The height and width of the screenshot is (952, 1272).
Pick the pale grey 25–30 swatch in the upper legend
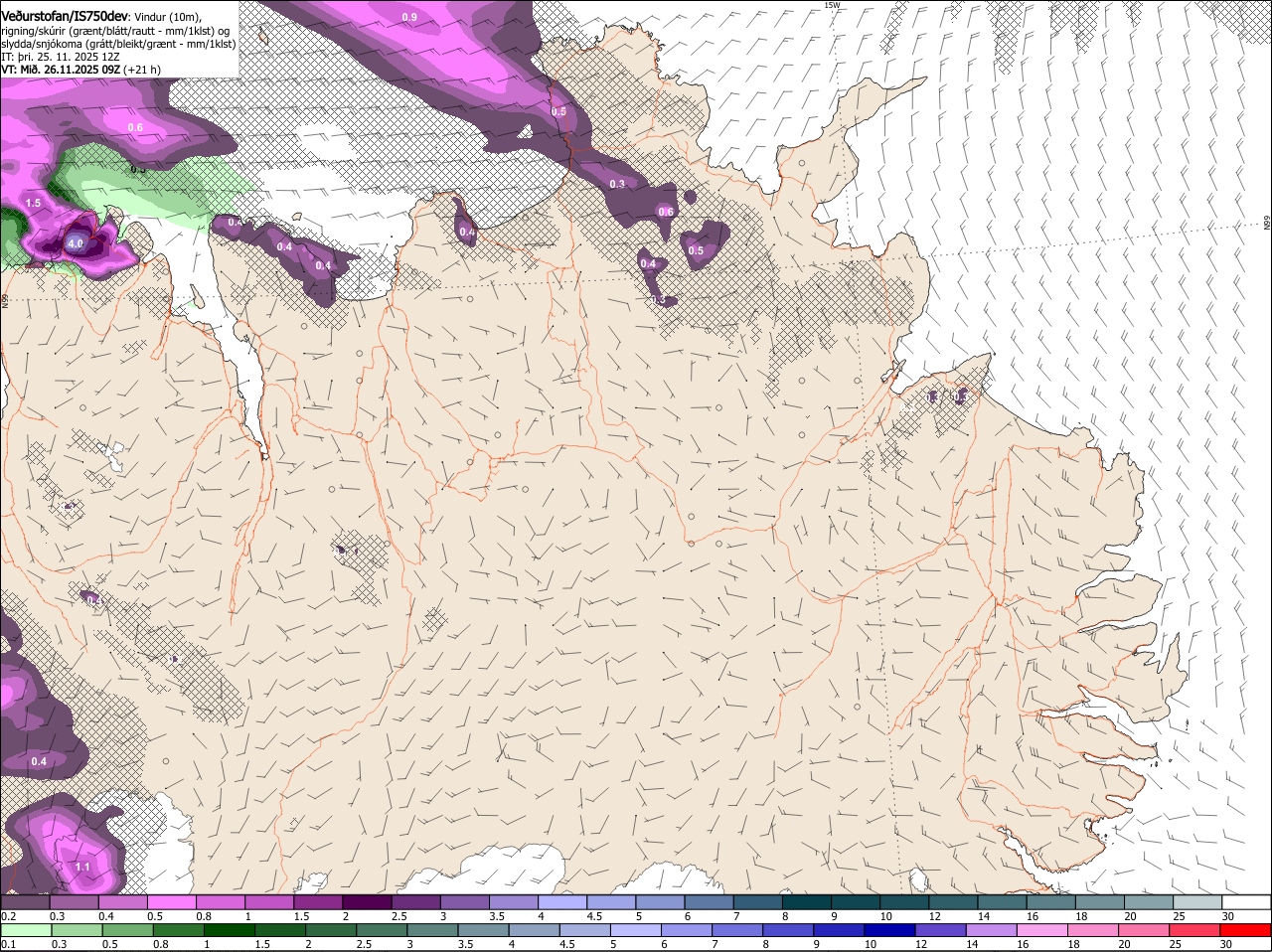1198,902
